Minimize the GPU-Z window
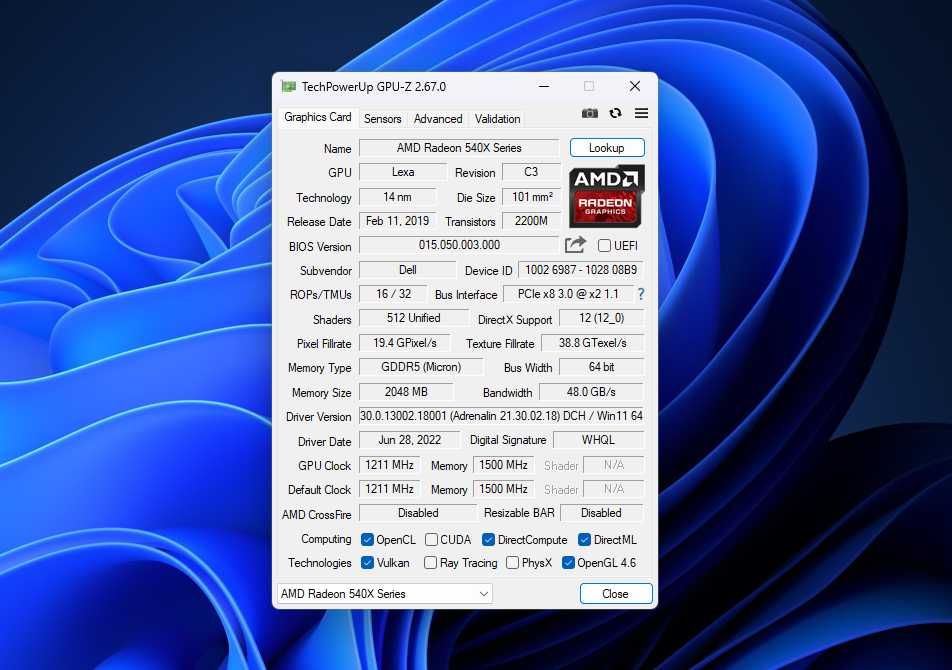Image resolution: width=952 pixels, height=670 pixels. coord(544,87)
